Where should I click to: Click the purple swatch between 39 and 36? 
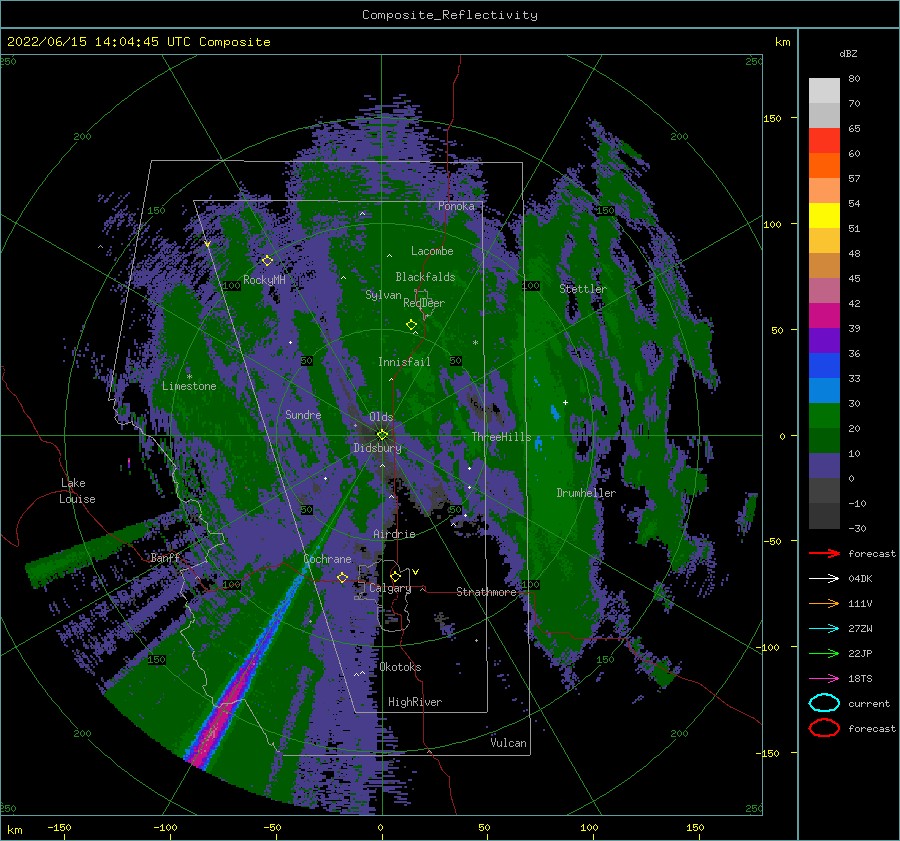pyautogui.click(x=824, y=341)
